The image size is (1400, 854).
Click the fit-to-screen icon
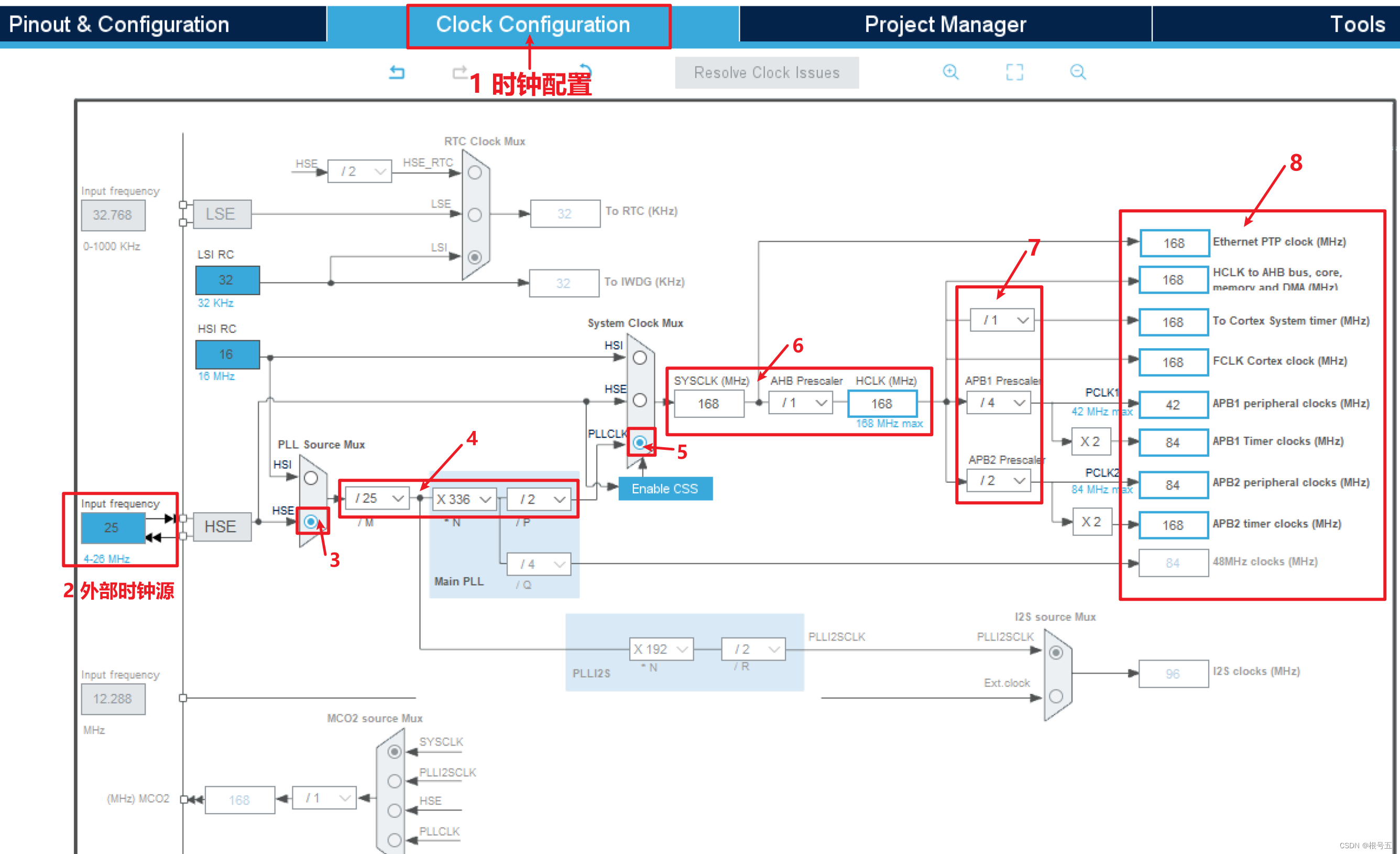click(1014, 72)
